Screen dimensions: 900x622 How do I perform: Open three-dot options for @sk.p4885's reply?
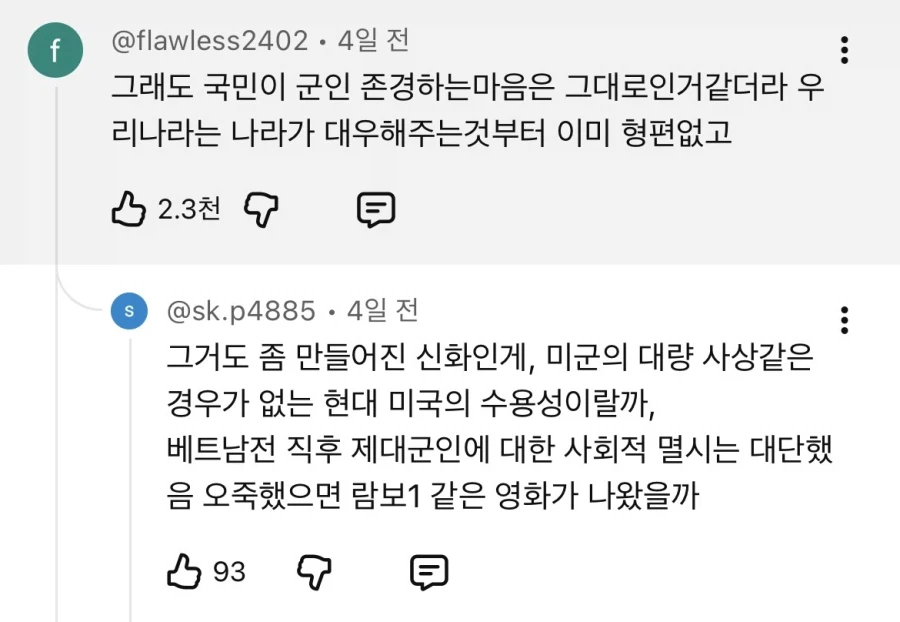coord(846,320)
